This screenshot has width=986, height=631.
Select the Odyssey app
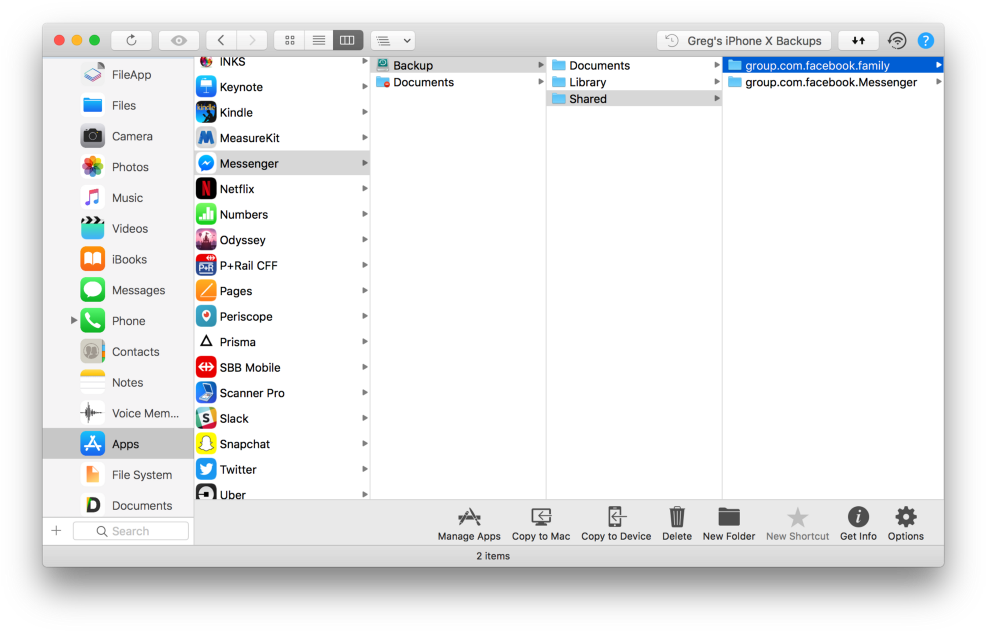282,240
